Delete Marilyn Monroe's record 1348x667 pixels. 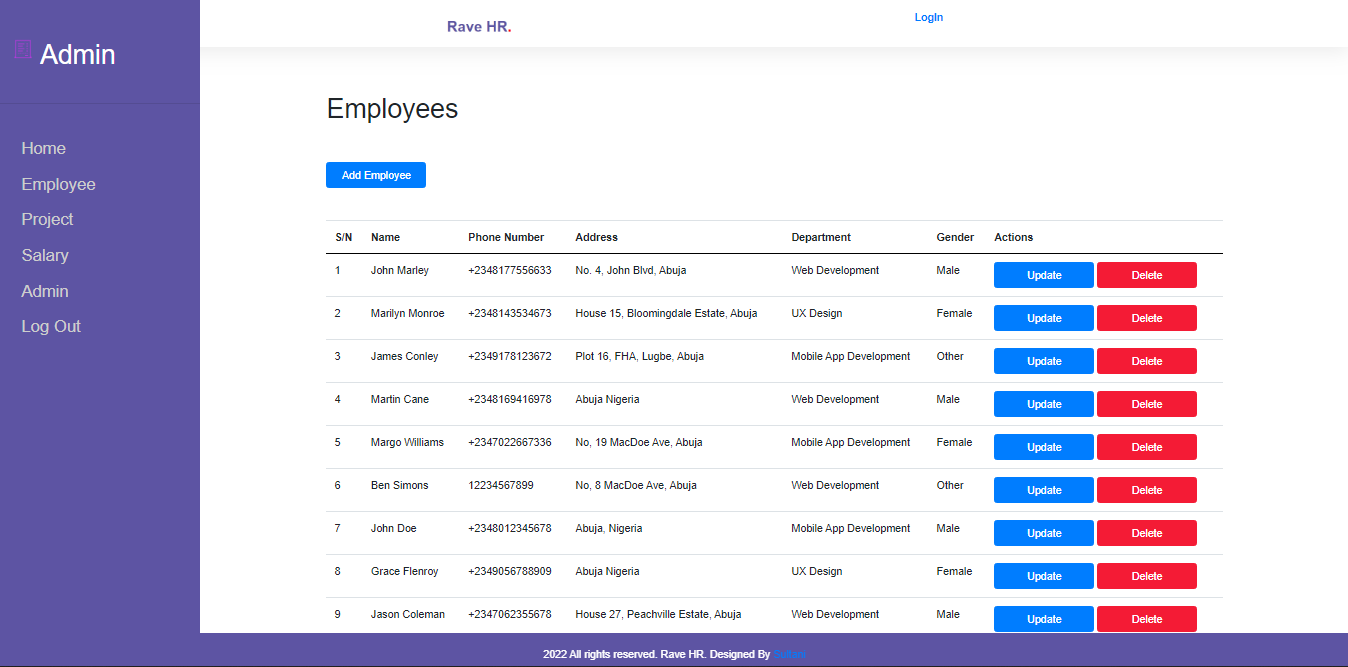point(1147,318)
